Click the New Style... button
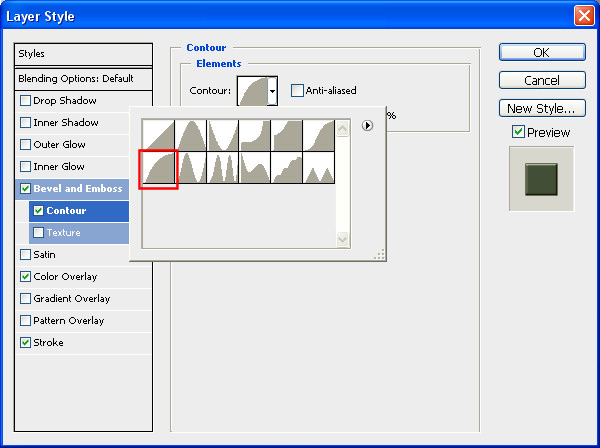The image size is (600, 448). coord(542,108)
